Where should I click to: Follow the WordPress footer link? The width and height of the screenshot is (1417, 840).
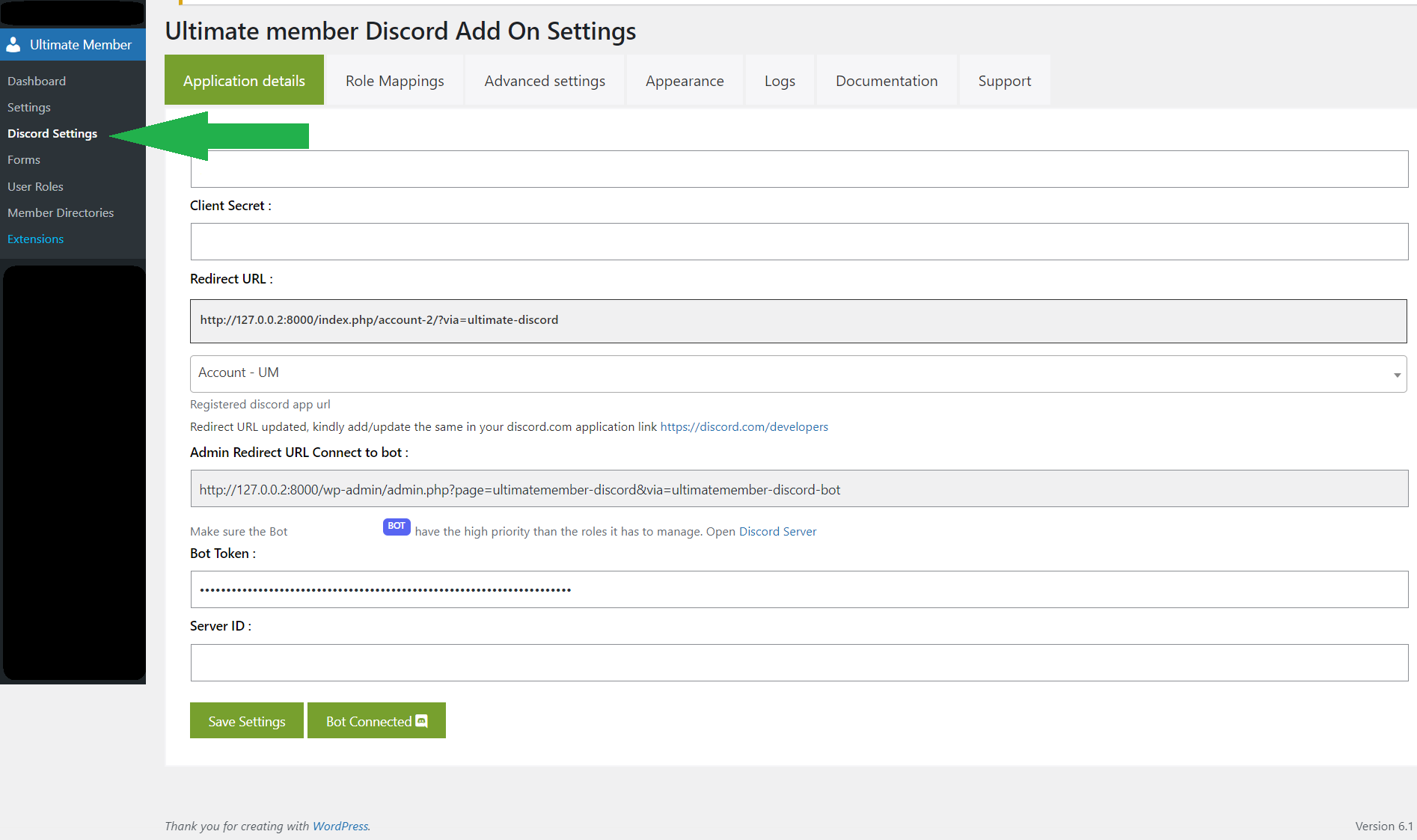point(340,826)
